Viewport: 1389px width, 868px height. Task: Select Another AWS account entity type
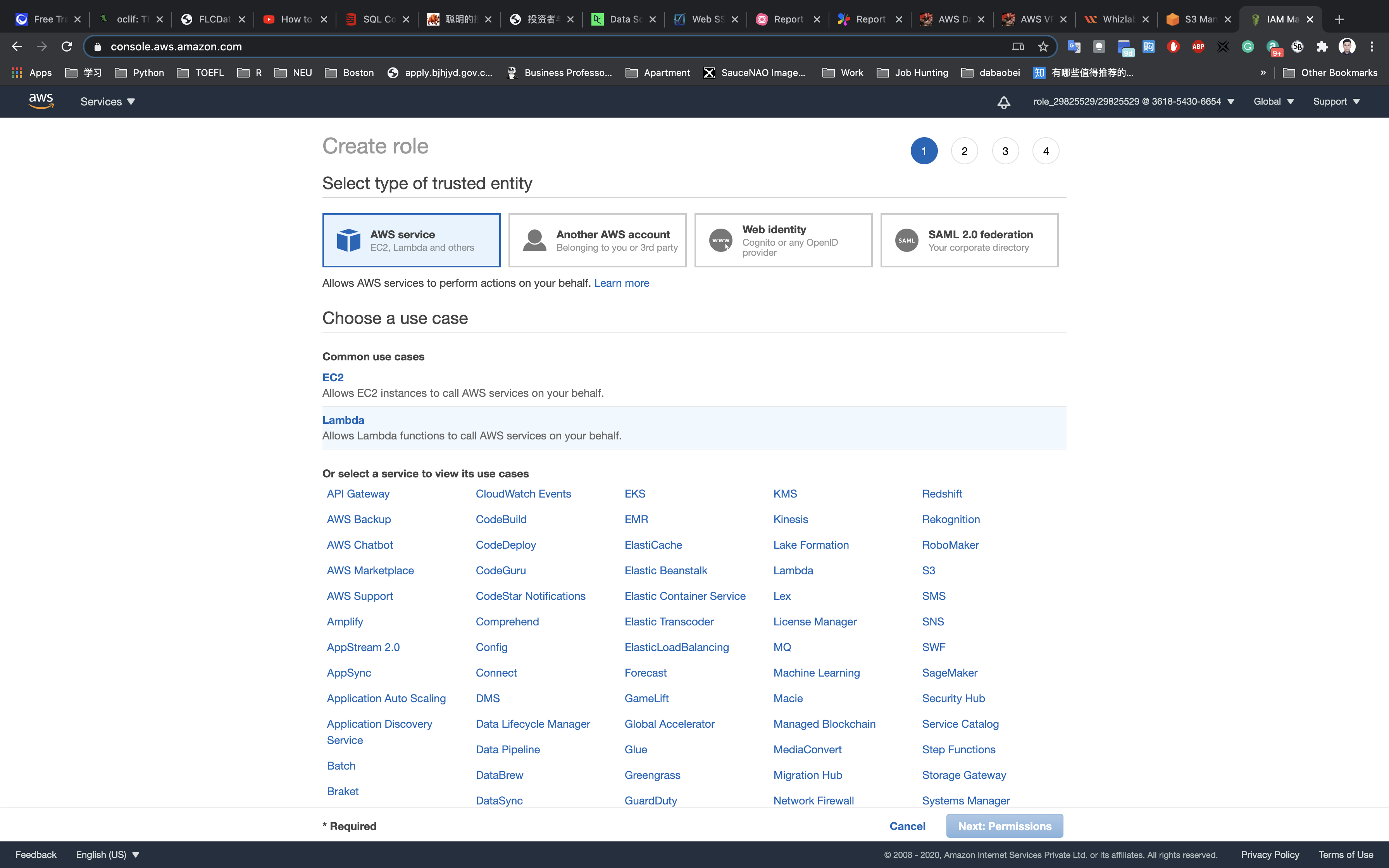click(x=597, y=240)
